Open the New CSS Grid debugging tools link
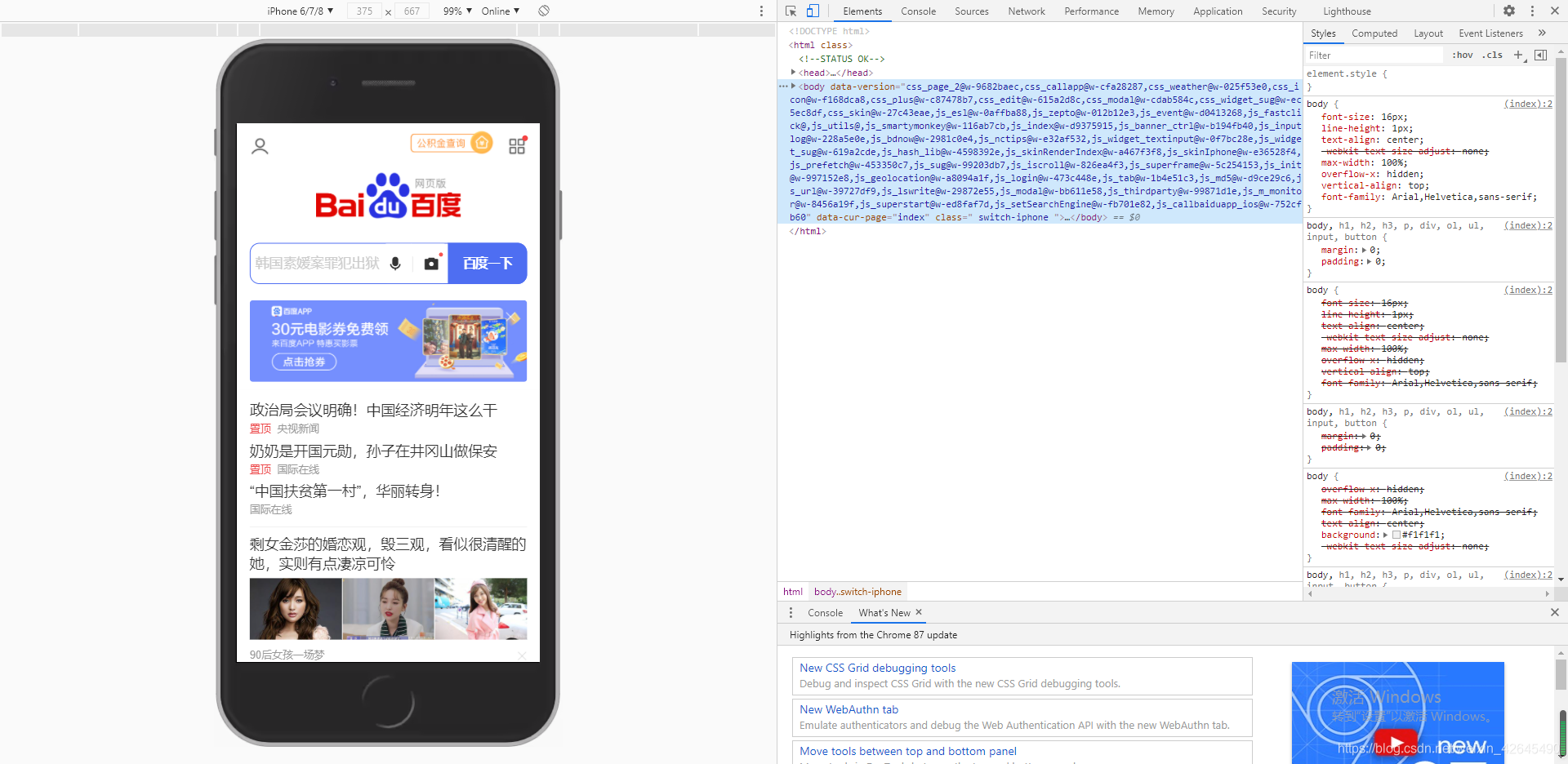 [x=877, y=668]
